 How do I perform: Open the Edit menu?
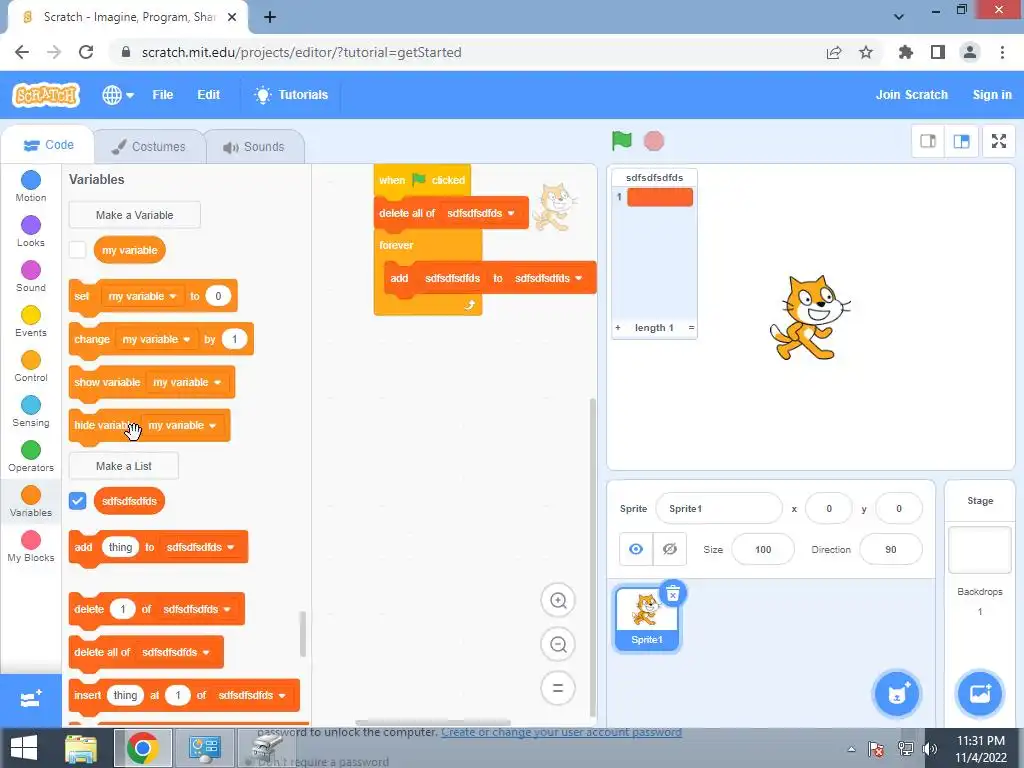coord(208,95)
